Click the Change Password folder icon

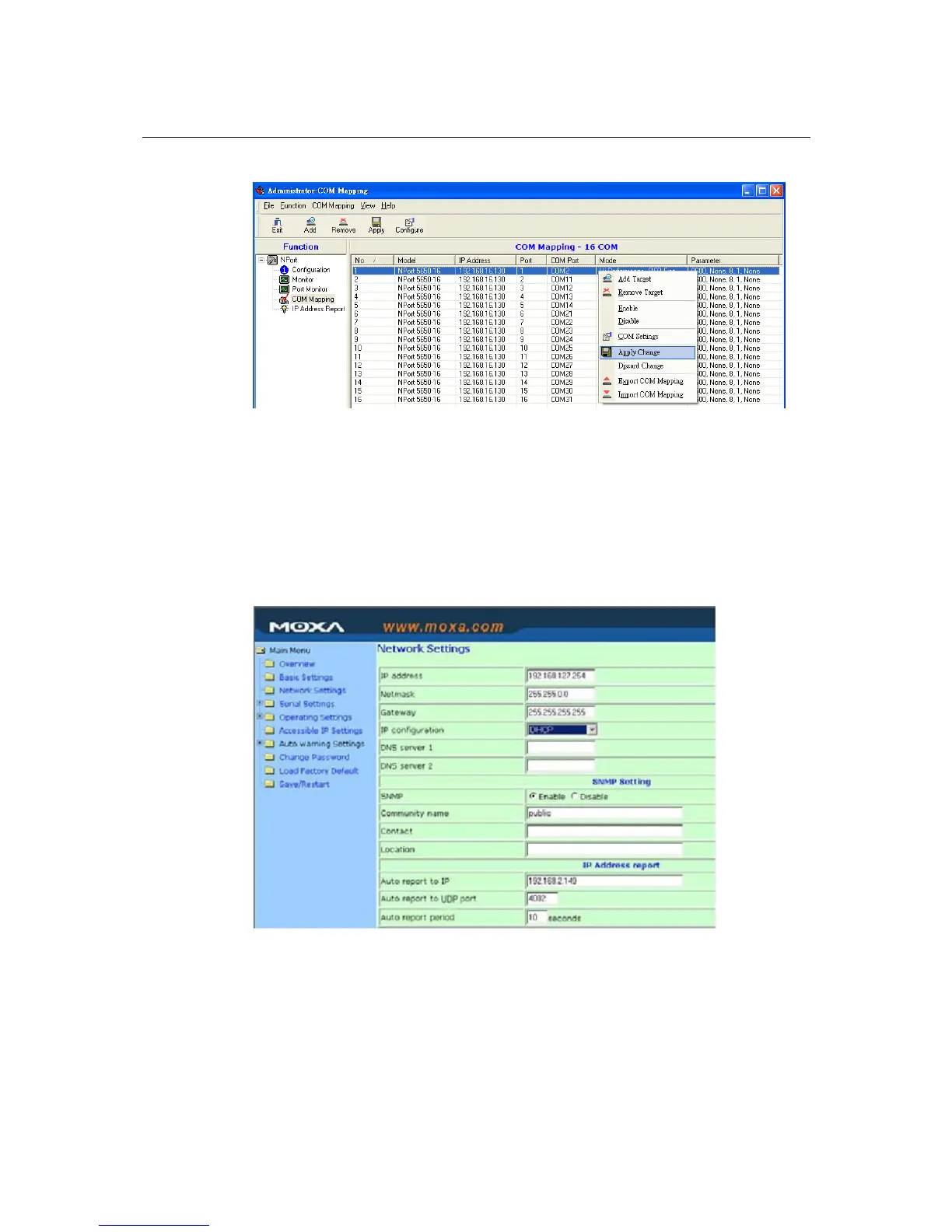click(270, 758)
